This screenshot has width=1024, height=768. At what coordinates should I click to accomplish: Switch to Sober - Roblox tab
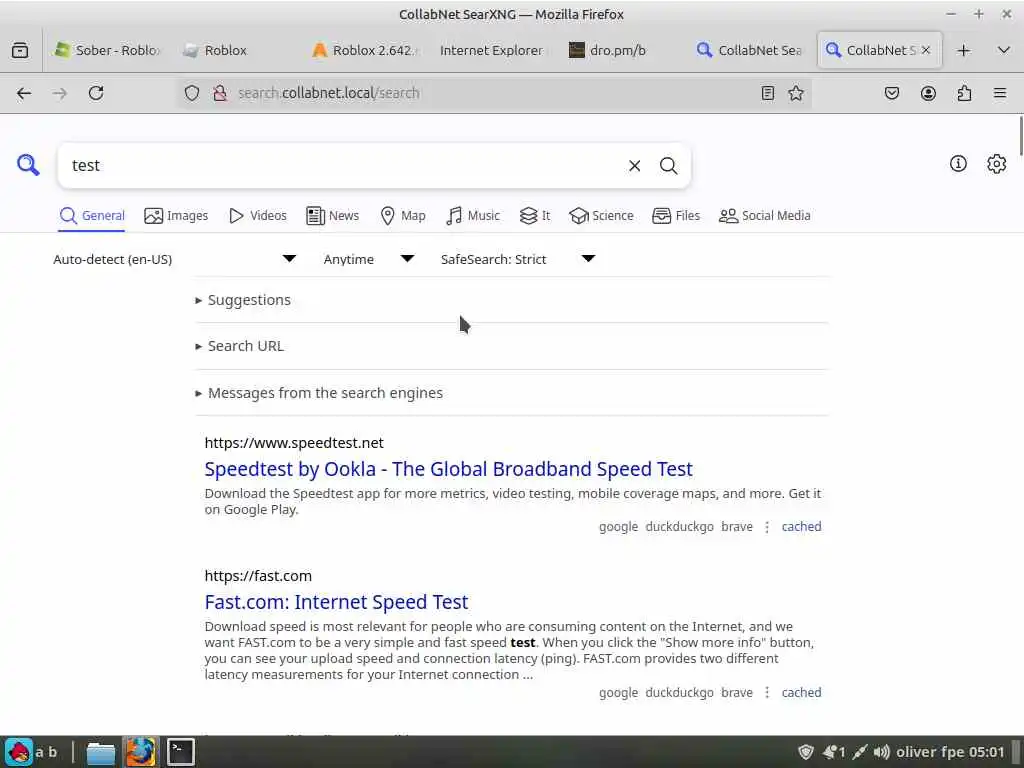click(x=108, y=50)
